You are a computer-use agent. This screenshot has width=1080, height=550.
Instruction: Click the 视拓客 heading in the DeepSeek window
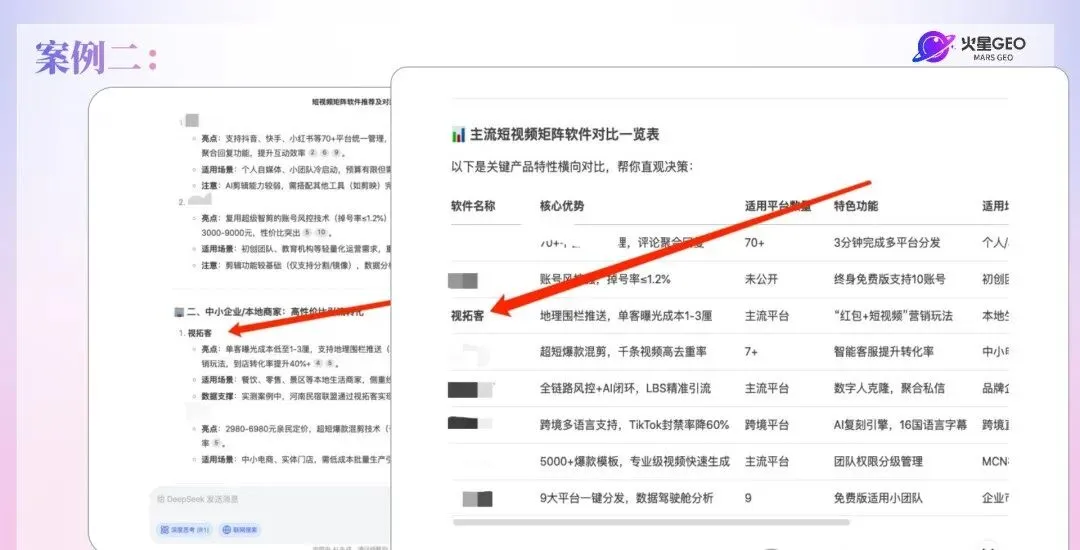click(200, 333)
